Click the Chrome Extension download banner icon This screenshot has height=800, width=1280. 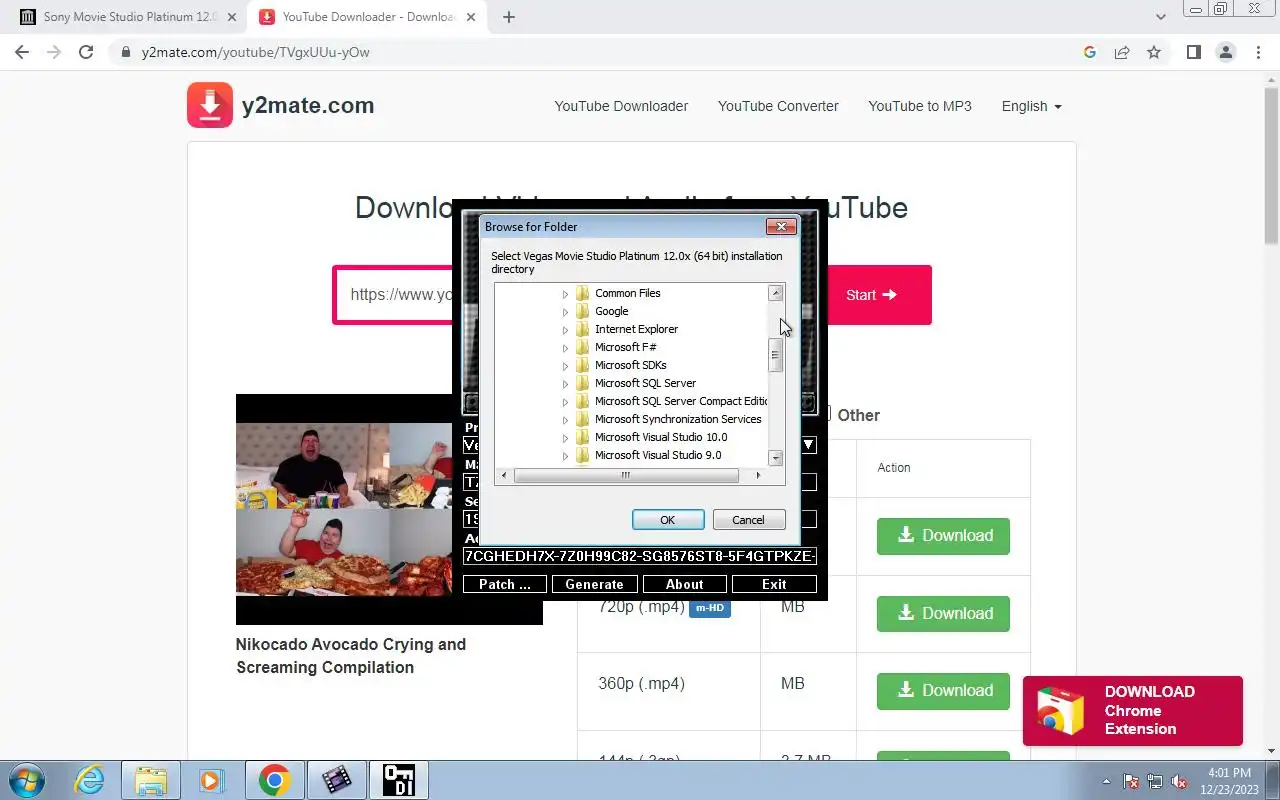tap(1060, 711)
